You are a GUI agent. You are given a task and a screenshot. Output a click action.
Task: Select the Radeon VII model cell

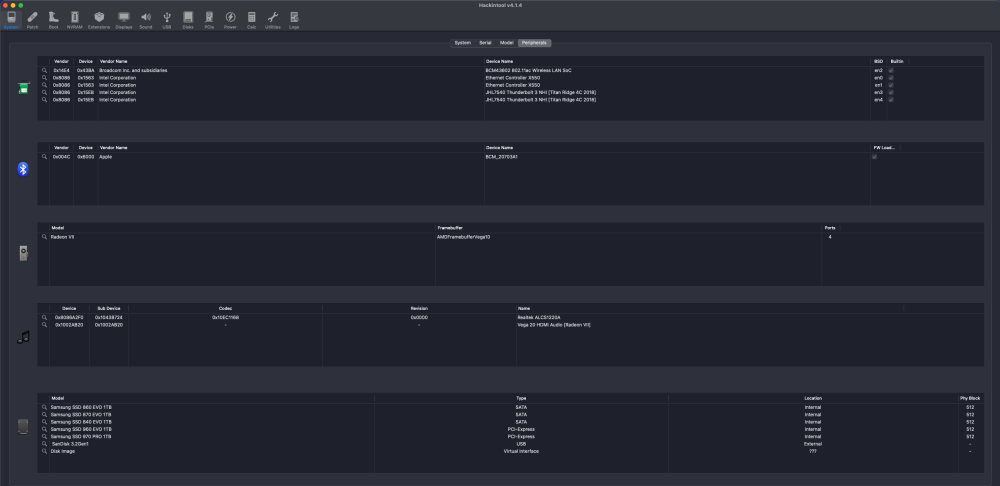click(62, 237)
